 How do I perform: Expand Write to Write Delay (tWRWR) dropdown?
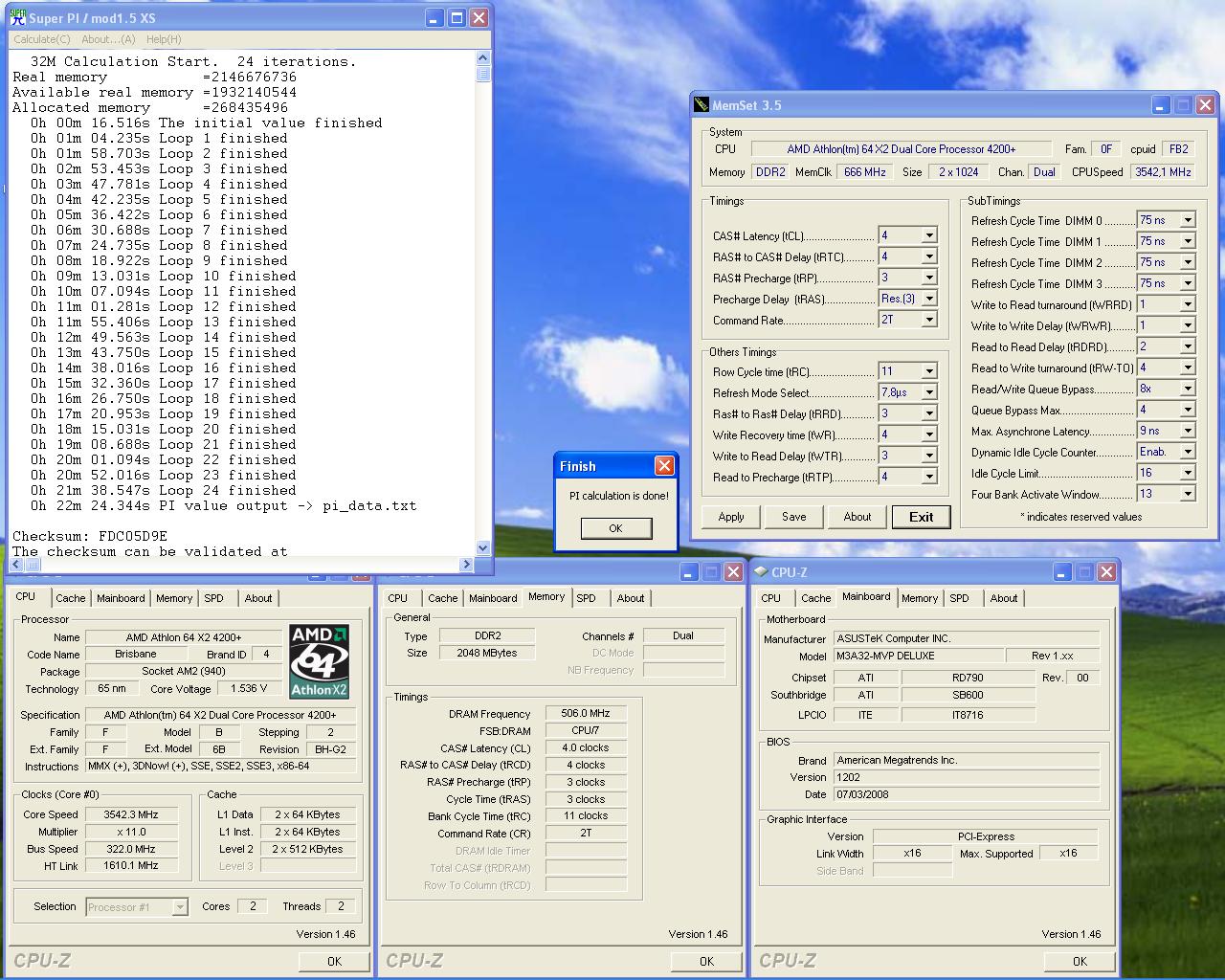point(1188,325)
